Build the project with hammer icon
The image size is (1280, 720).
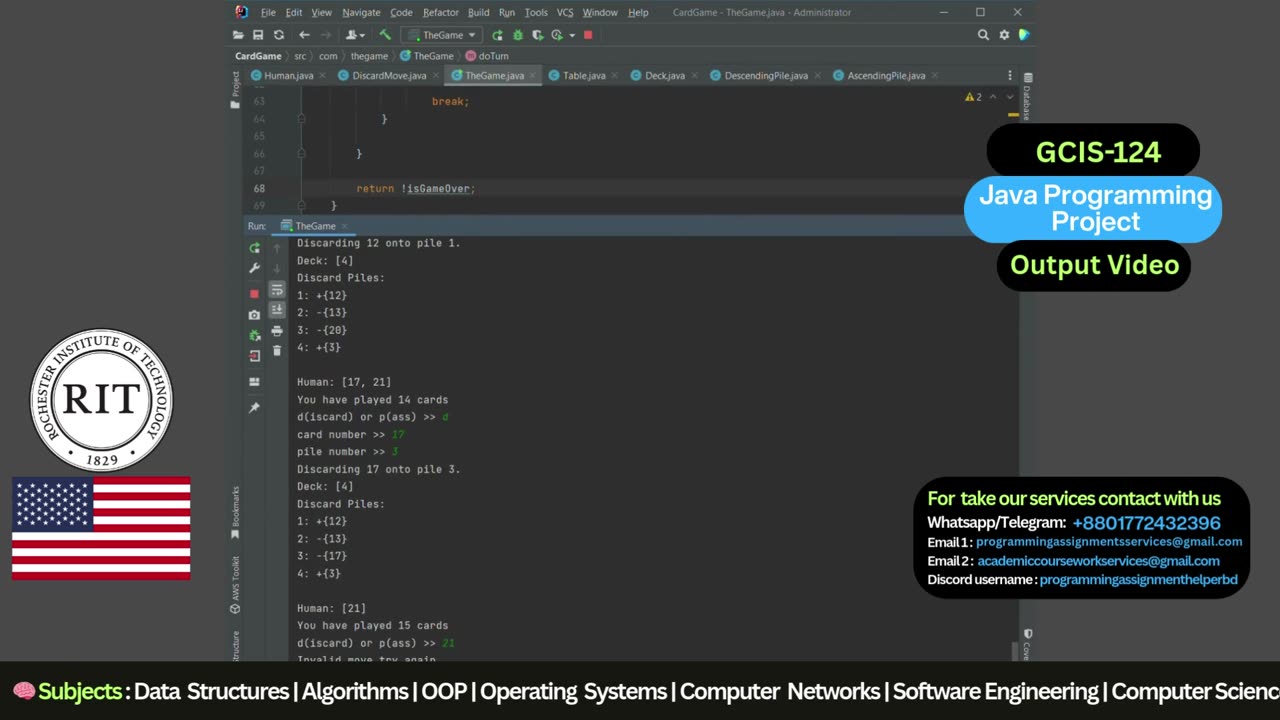coord(385,35)
